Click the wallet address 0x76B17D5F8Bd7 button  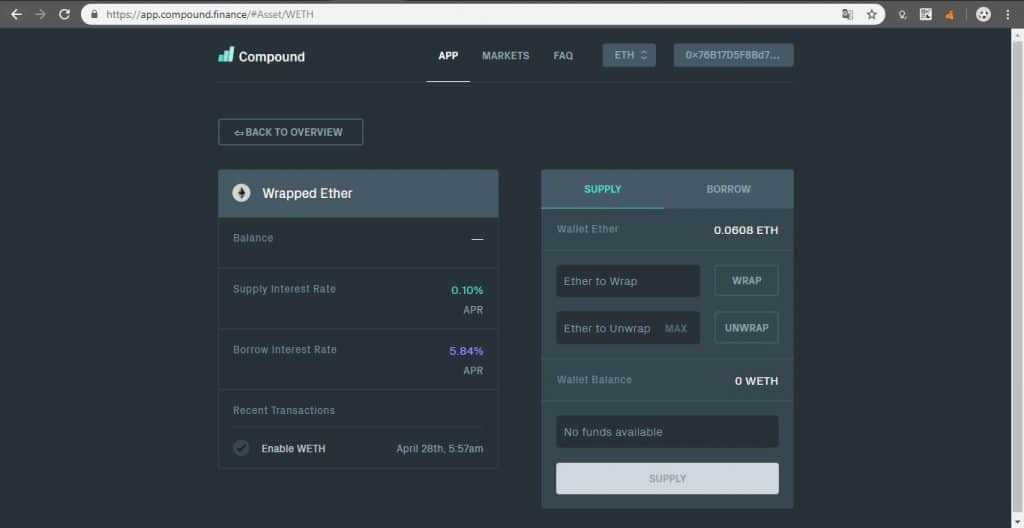tap(733, 56)
